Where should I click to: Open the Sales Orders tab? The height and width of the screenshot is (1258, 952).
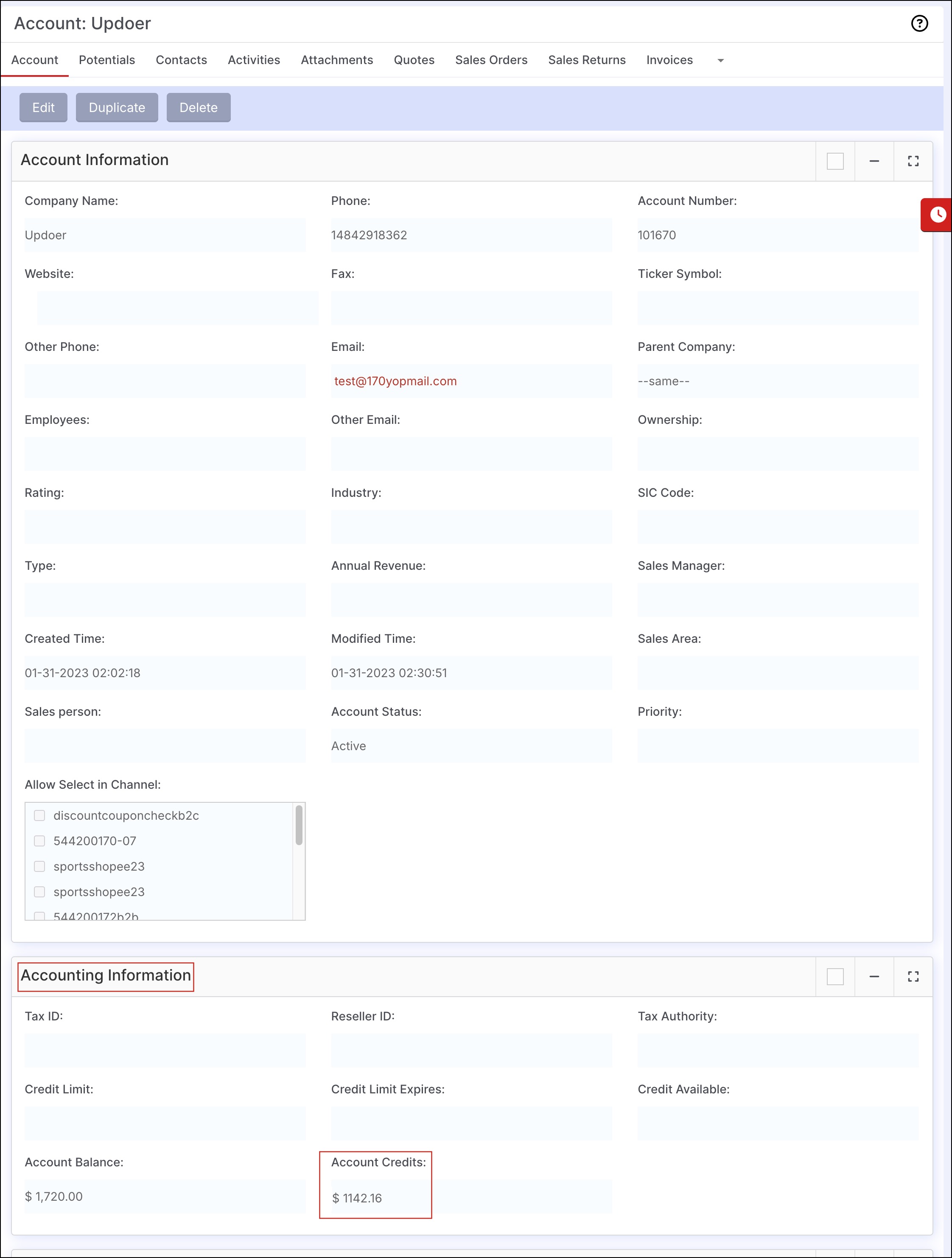(x=491, y=60)
